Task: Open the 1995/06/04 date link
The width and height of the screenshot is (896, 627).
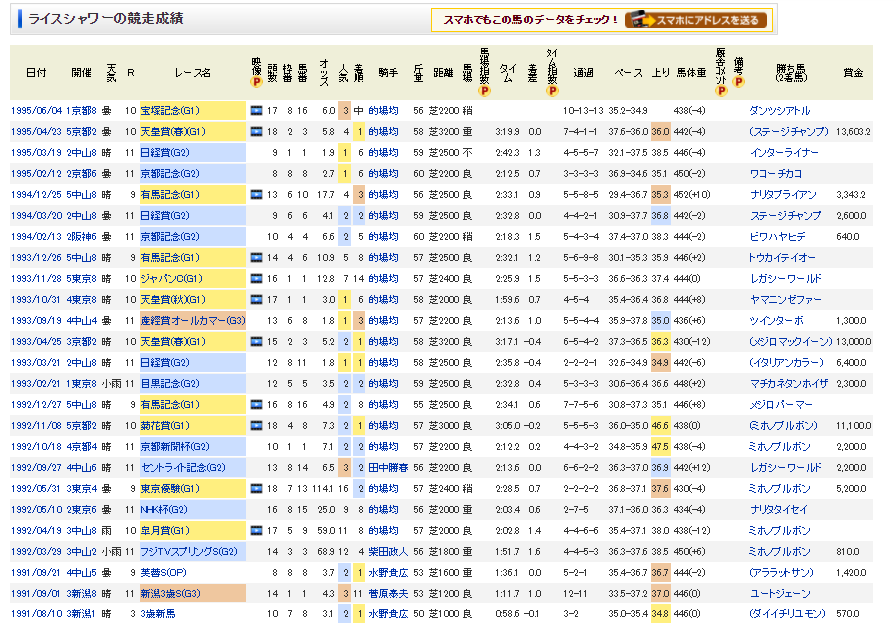Action: [36, 111]
